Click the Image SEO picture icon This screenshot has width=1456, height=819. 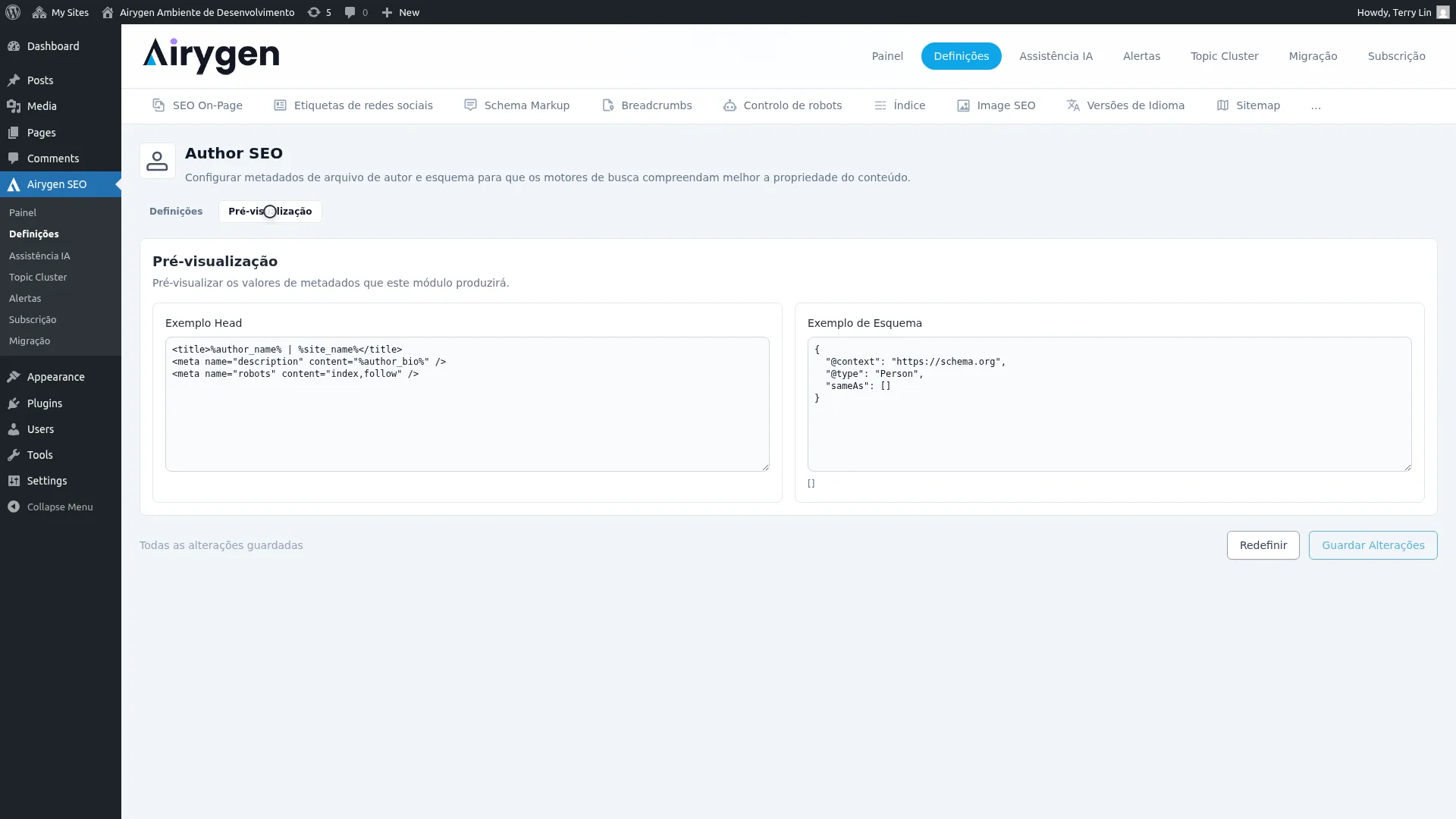point(963,105)
